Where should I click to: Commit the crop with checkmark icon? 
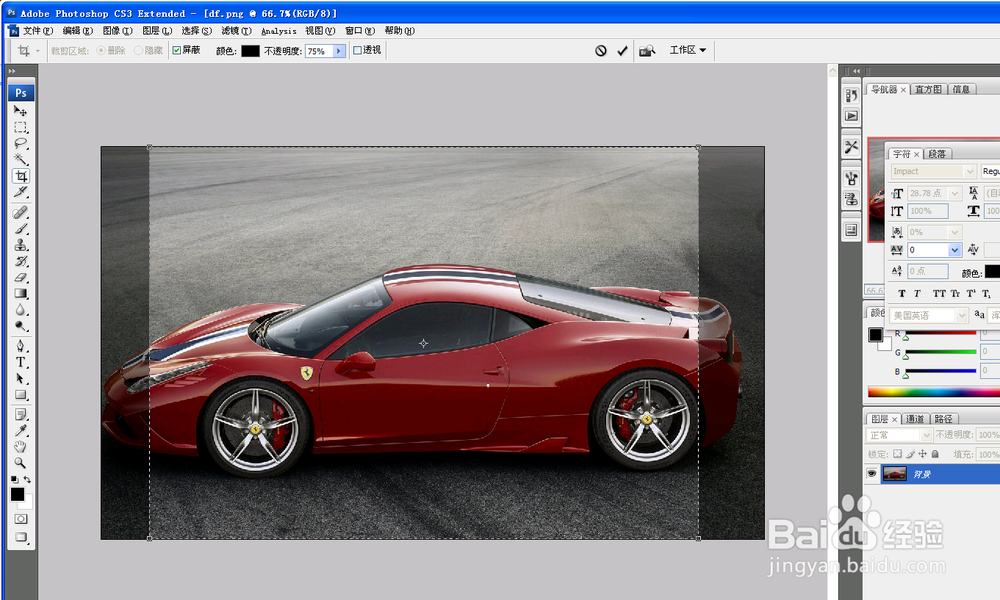(x=622, y=51)
